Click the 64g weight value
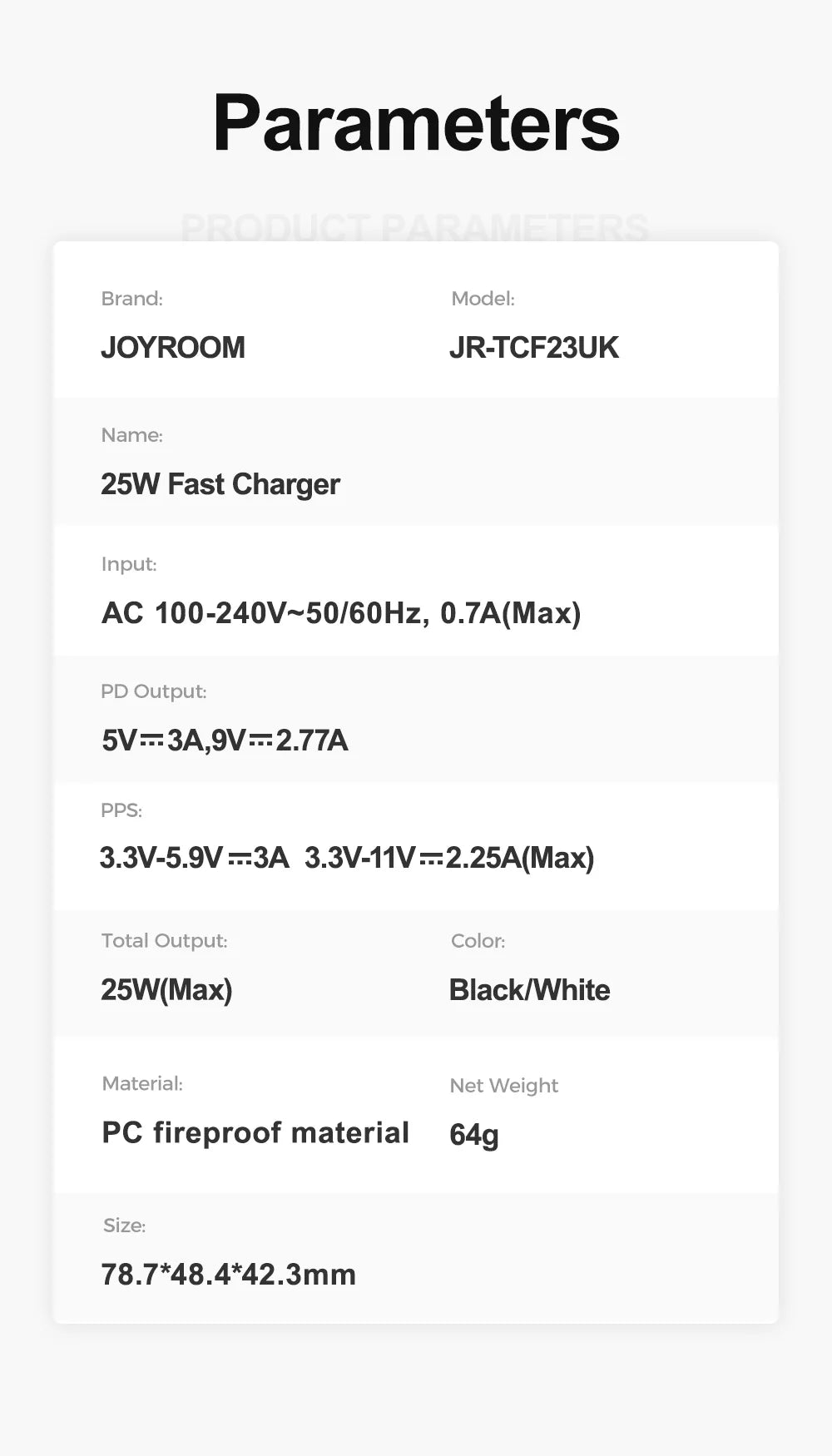832x1456 pixels. [473, 1134]
